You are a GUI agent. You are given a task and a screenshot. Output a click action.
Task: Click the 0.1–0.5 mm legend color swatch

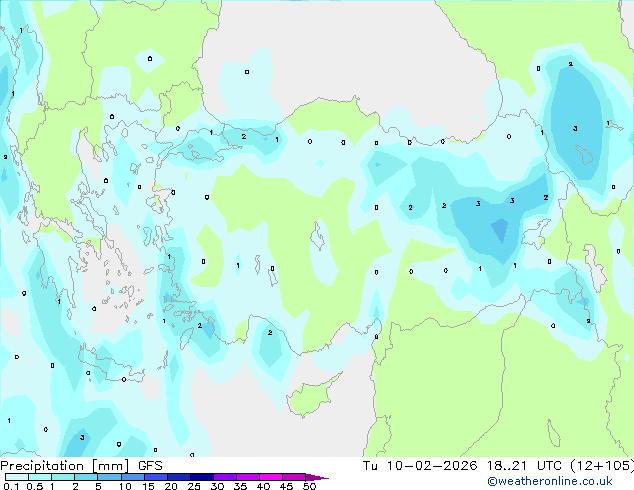point(17,477)
